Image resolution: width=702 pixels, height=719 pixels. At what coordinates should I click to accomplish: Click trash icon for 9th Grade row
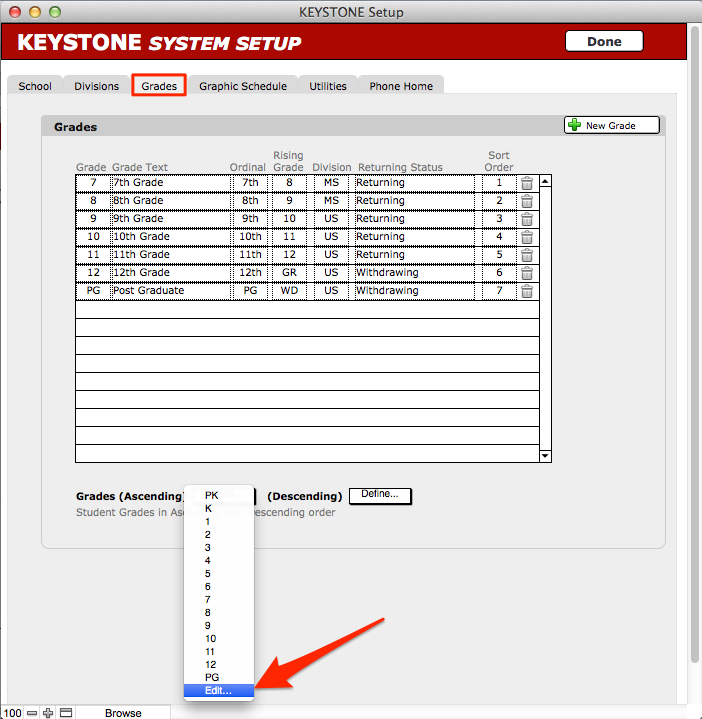tap(527, 219)
